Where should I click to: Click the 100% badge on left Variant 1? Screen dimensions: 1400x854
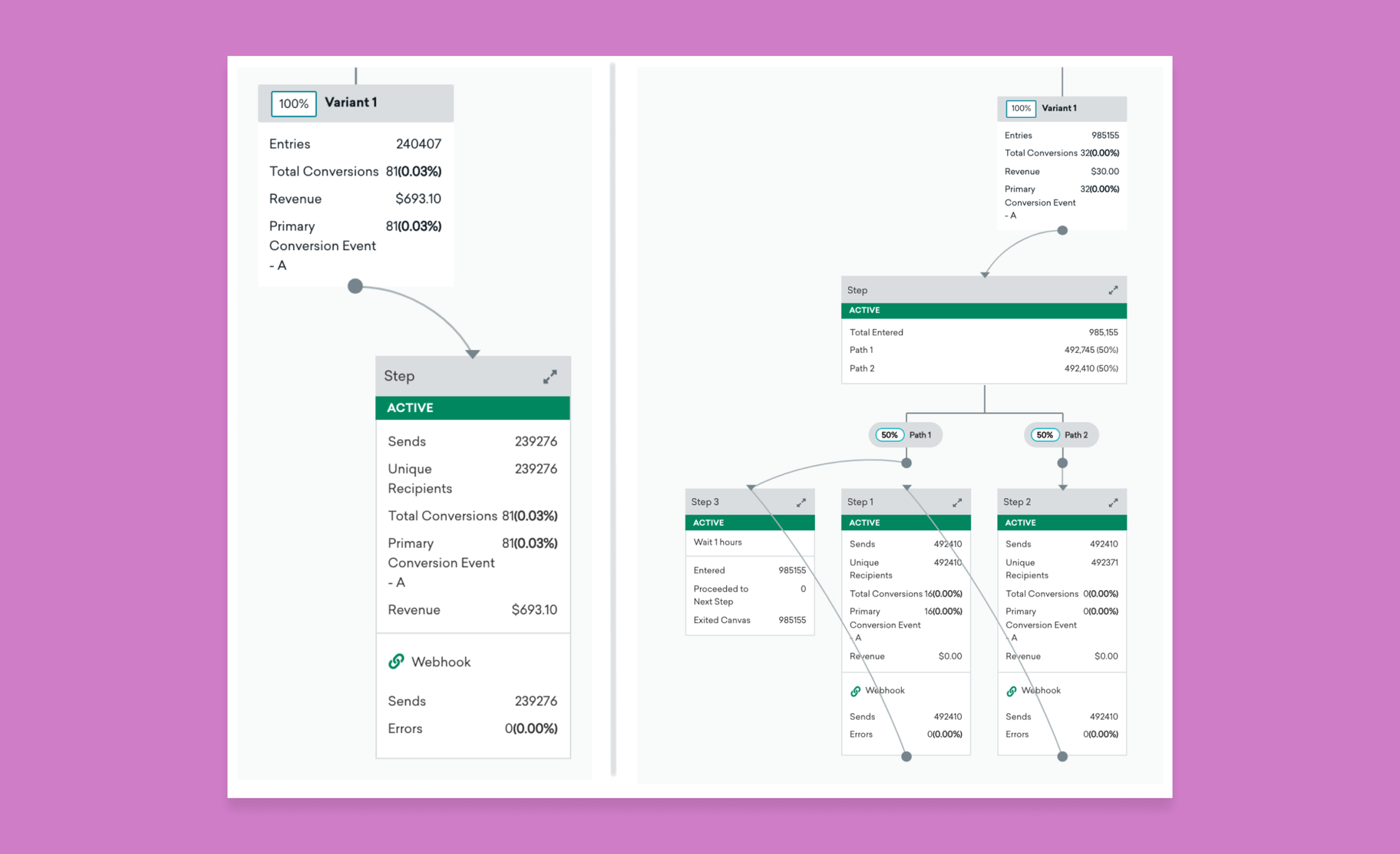293,104
